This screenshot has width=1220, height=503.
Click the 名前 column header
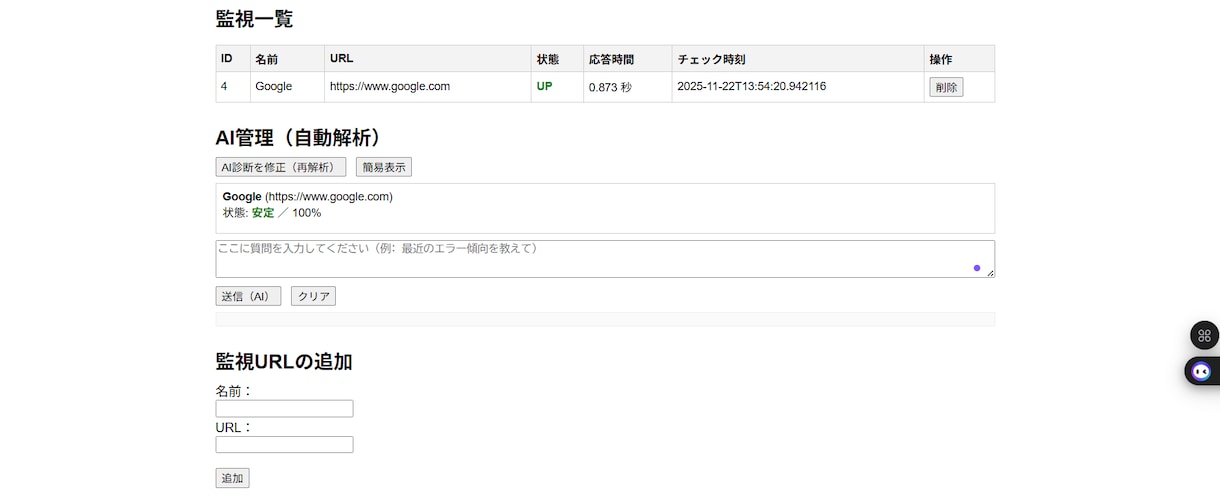coord(287,58)
